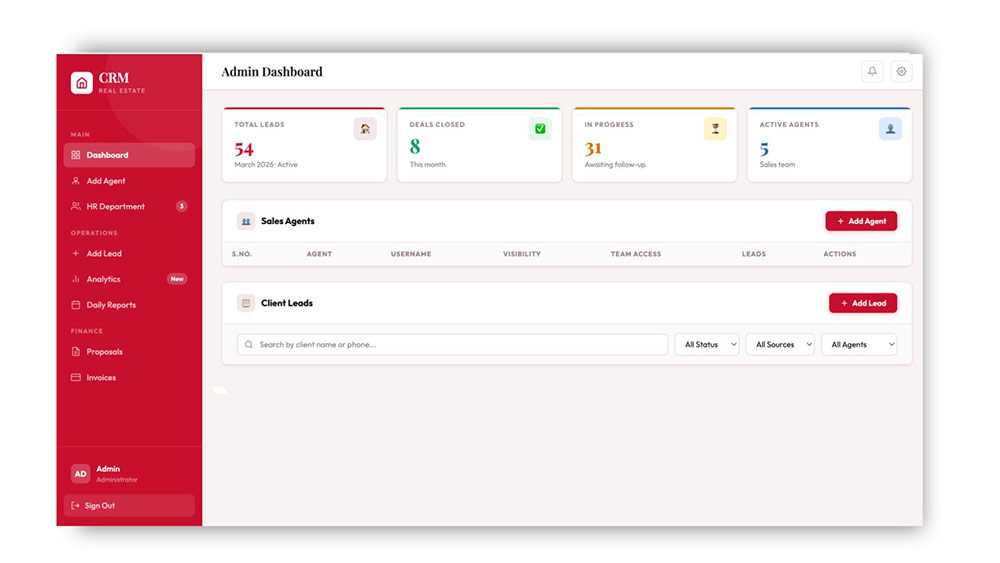
Task: Click 'March 2026 · Active' text
Action: [x=265, y=165]
